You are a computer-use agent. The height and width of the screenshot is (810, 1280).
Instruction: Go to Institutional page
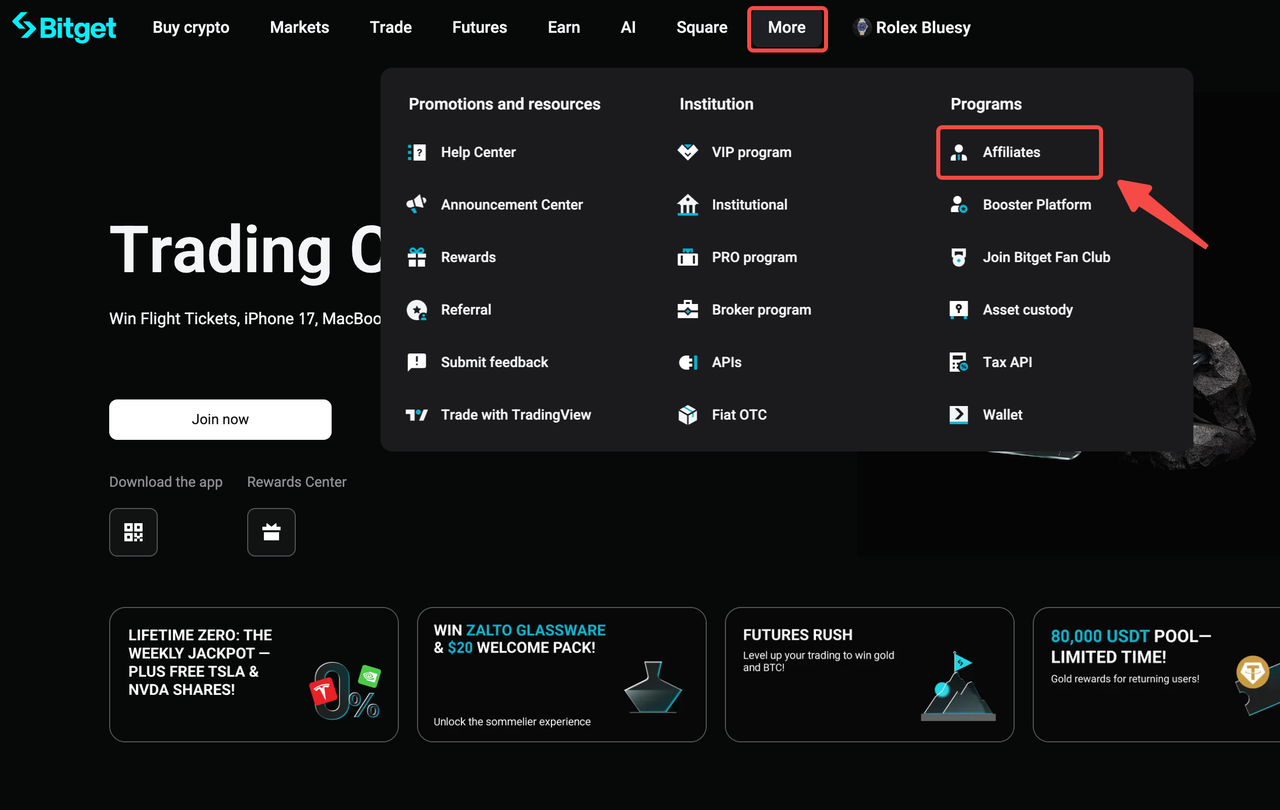tap(749, 204)
